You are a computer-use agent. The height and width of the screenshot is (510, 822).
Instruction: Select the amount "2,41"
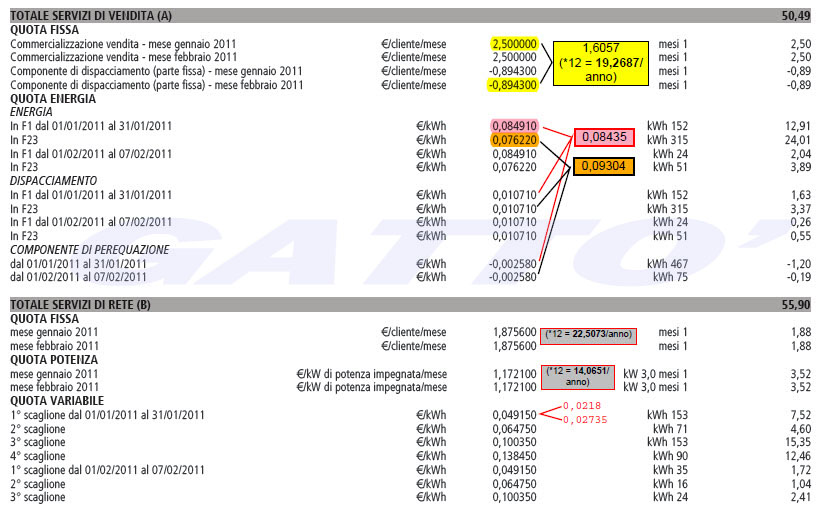[801, 497]
